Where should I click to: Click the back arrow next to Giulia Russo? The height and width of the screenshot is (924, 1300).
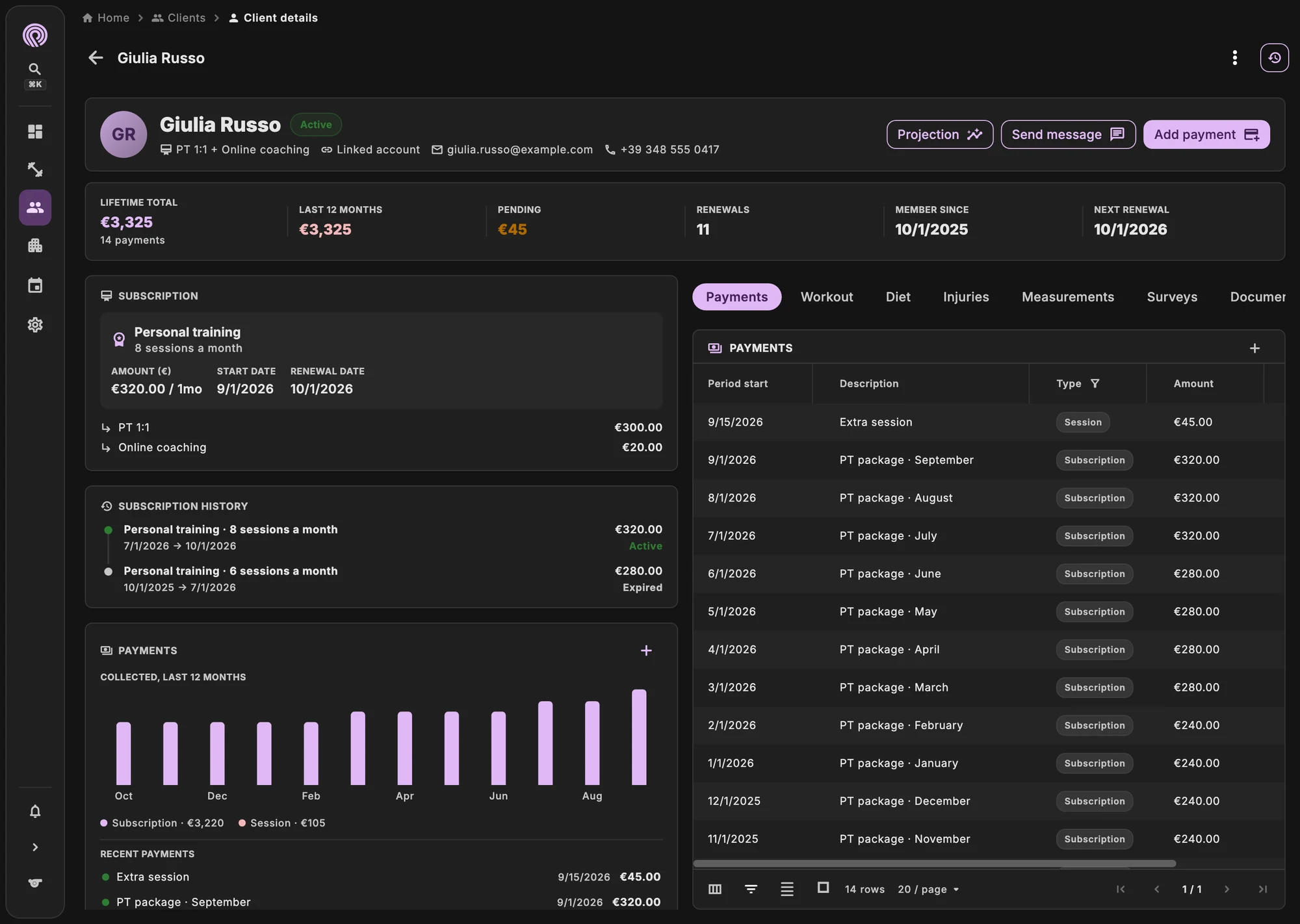point(96,58)
